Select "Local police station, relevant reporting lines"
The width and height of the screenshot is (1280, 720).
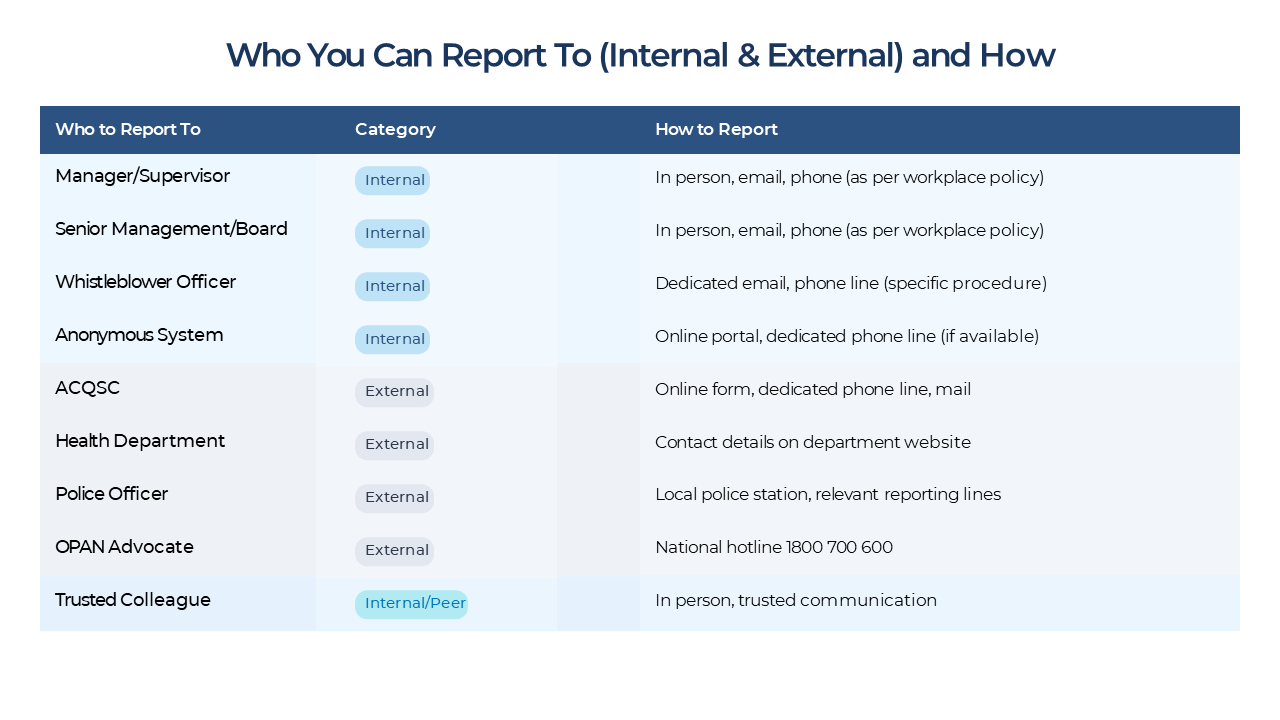point(827,494)
